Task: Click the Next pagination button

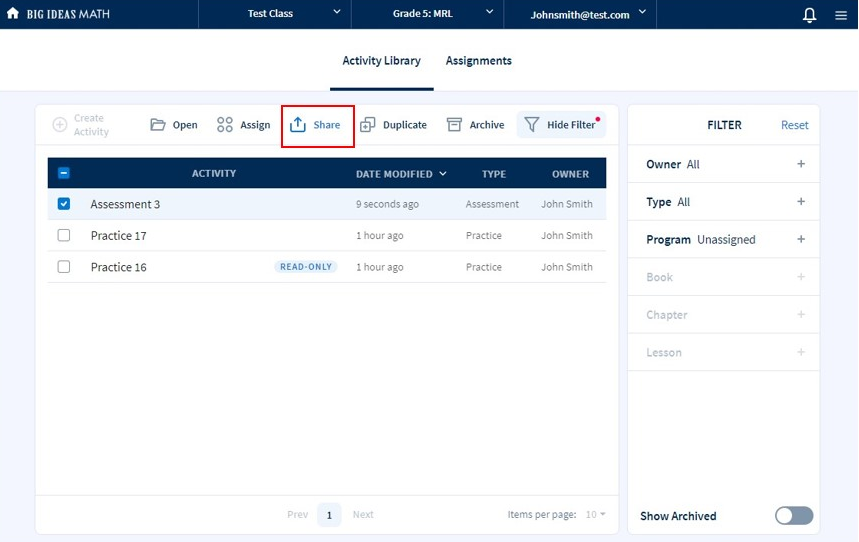Action: [363, 514]
